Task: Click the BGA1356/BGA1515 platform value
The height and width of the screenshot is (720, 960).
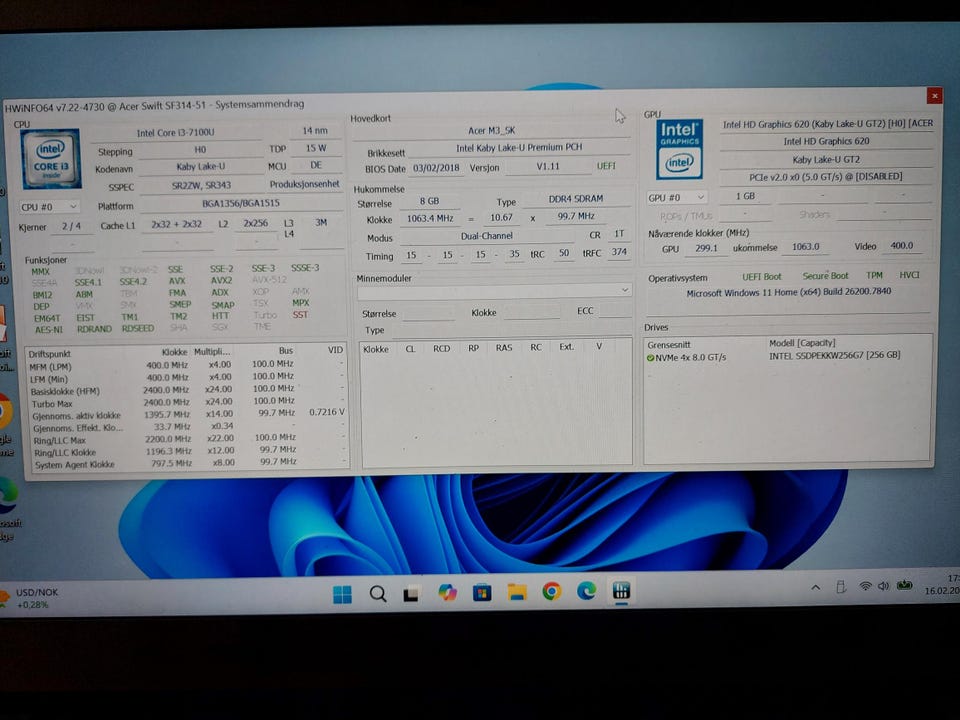Action: tap(241, 203)
